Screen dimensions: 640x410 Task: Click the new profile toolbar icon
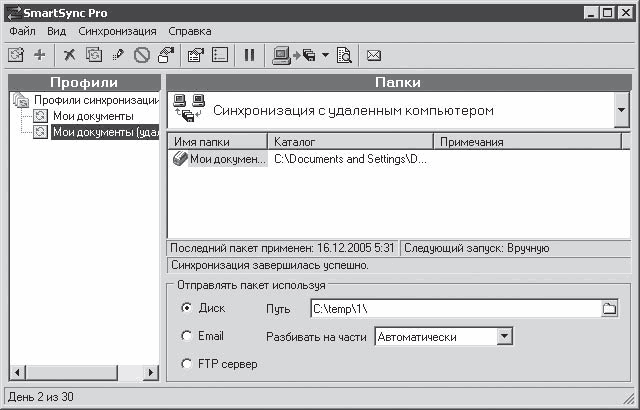point(16,55)
